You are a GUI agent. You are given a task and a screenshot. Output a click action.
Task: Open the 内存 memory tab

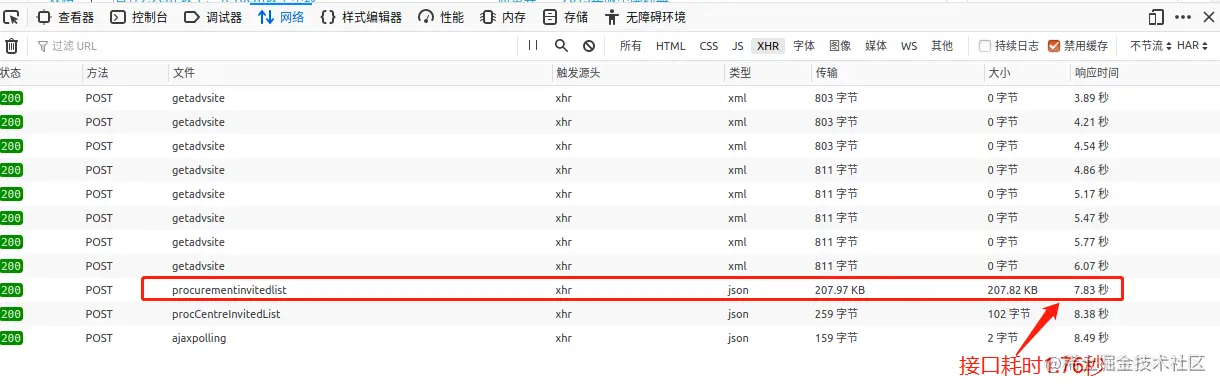(x=503, y=17)
